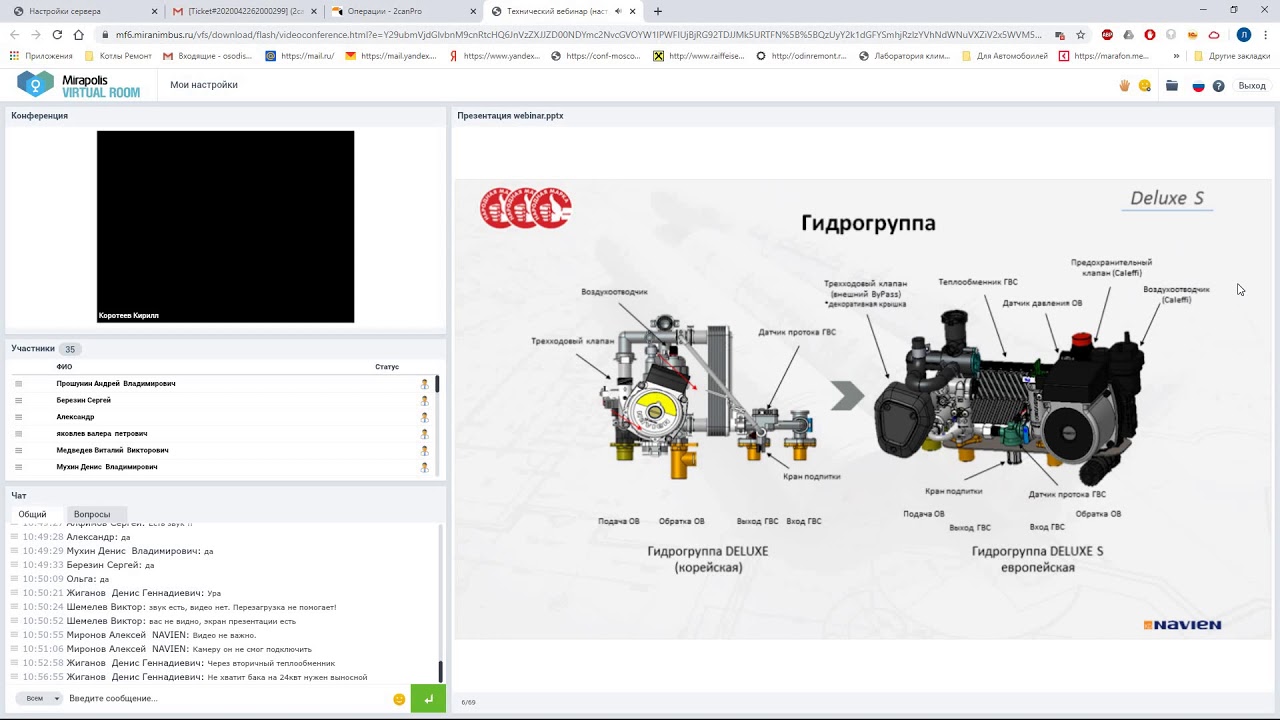Open the AdBlock Plus extension icon

pyautogui.click(x=1108, y=35)
